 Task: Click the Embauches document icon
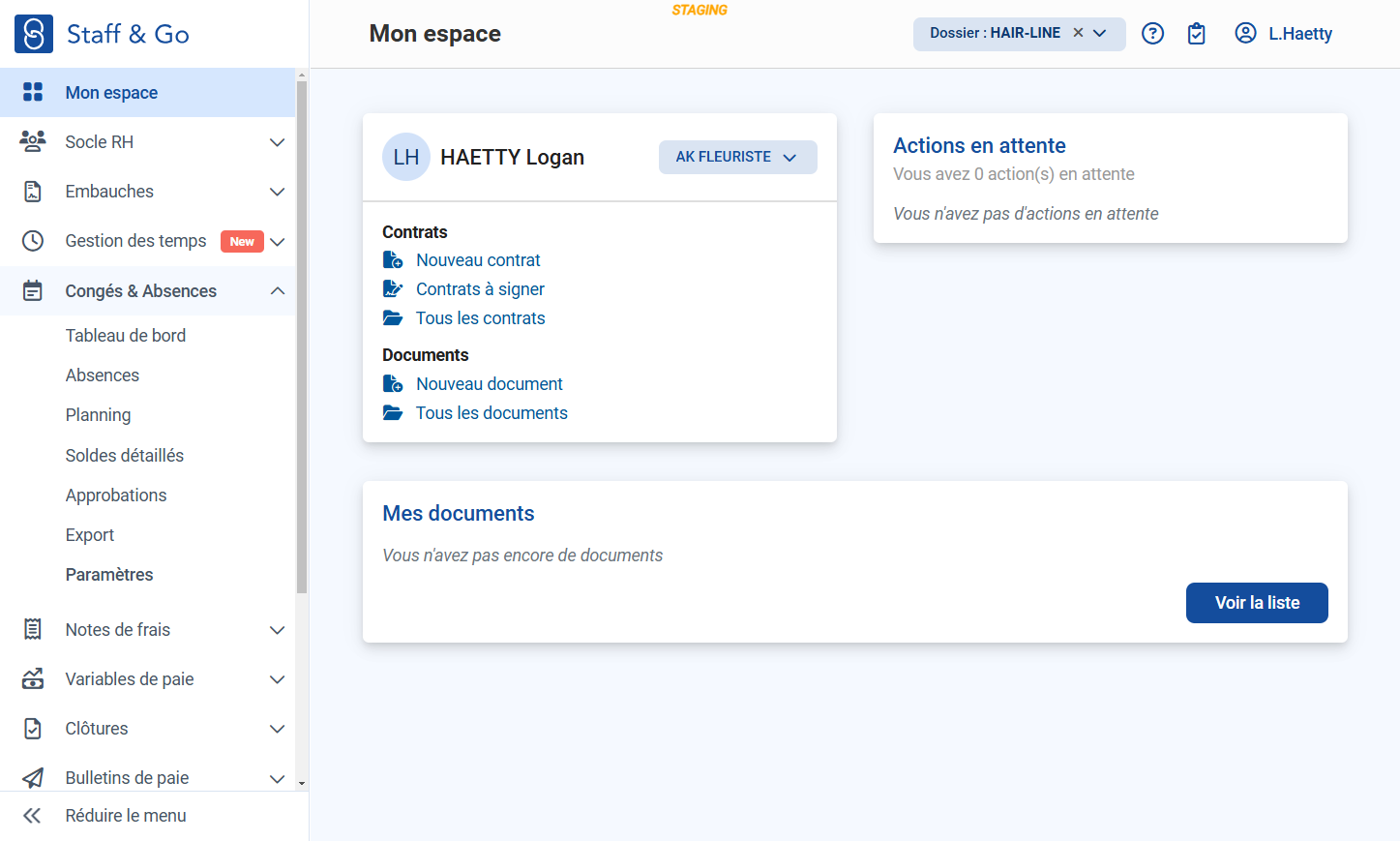[x=33, y=192]
